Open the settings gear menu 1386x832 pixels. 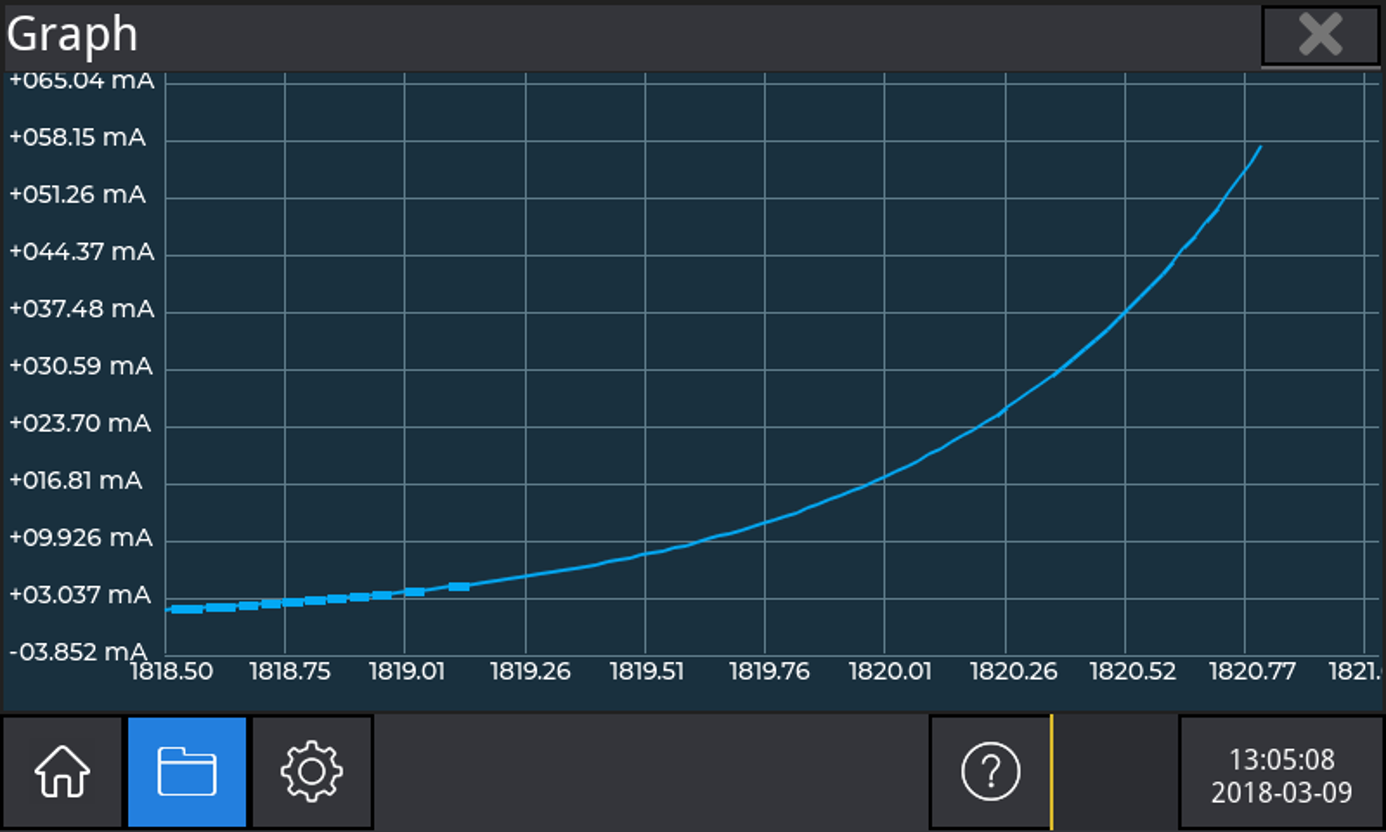coord(312,771)
